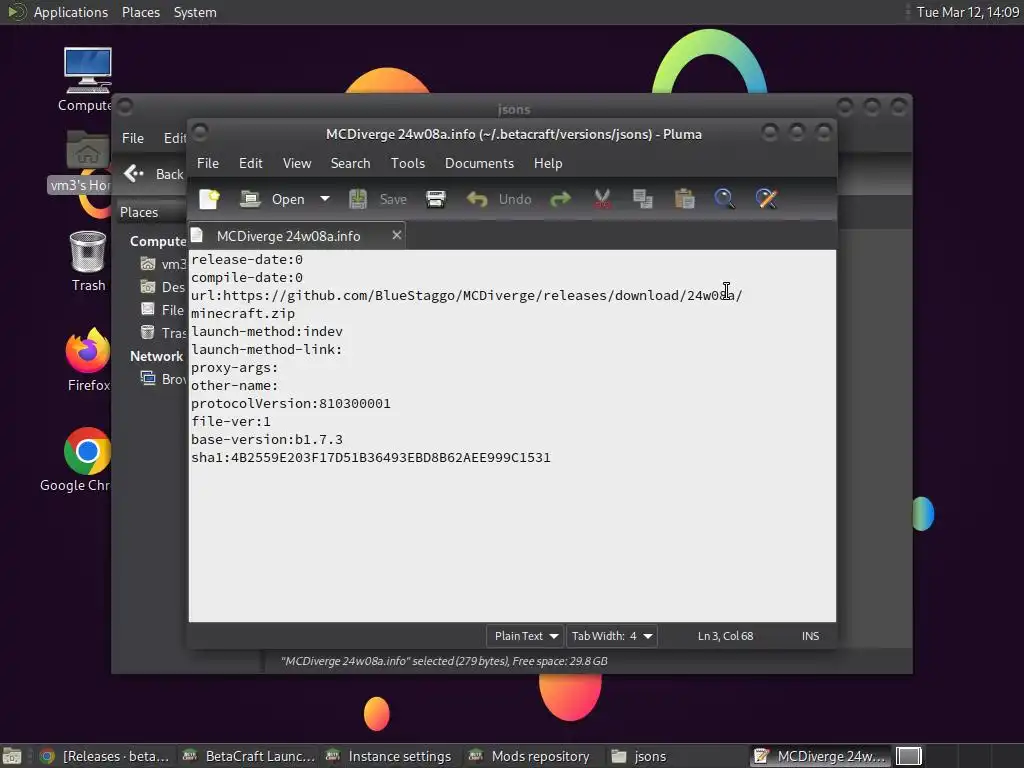Screen dimensions: 1024x768
Task: Click the proxy-args: line
Action: 234,368
